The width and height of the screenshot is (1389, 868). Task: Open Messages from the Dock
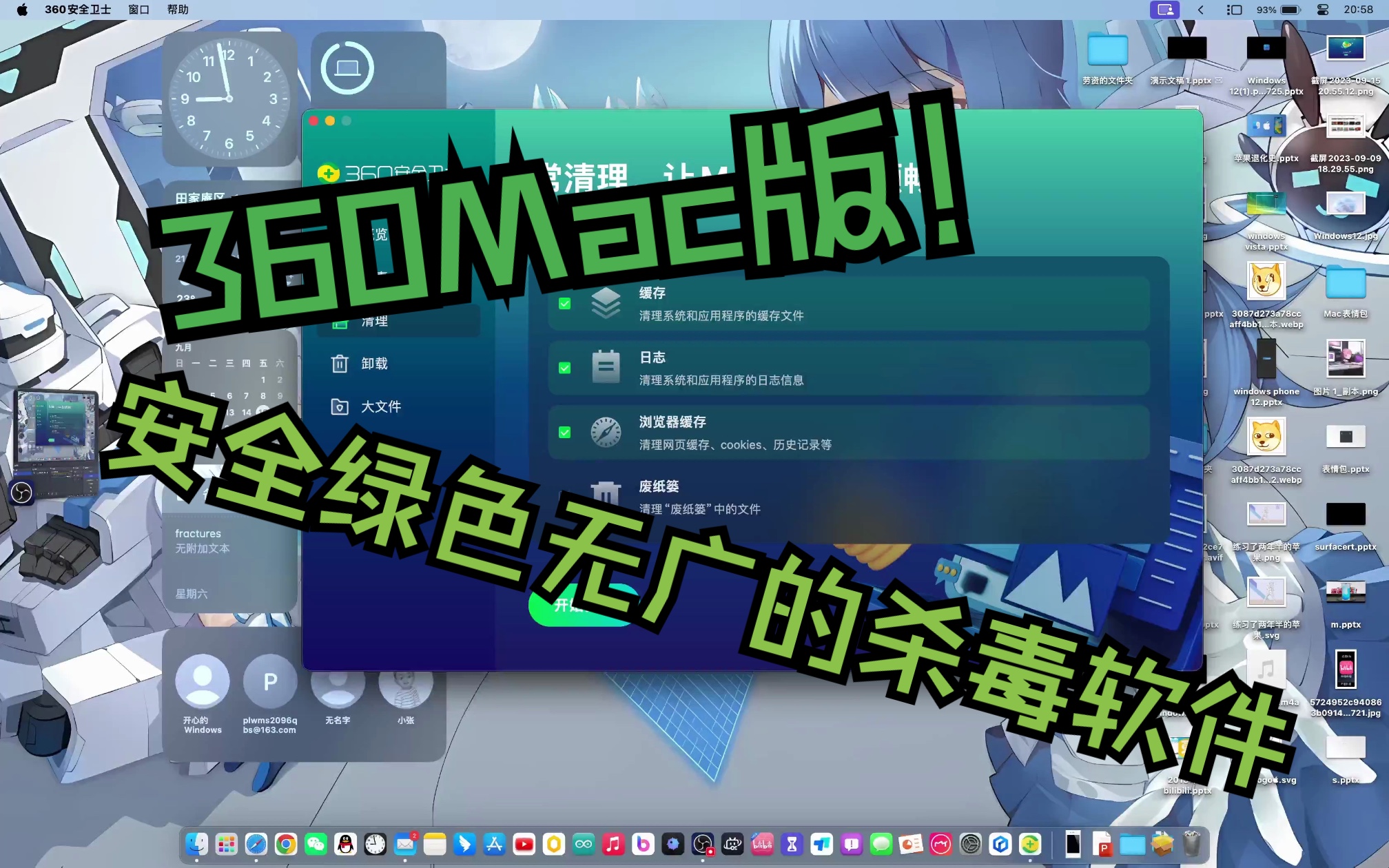[881, 844]
